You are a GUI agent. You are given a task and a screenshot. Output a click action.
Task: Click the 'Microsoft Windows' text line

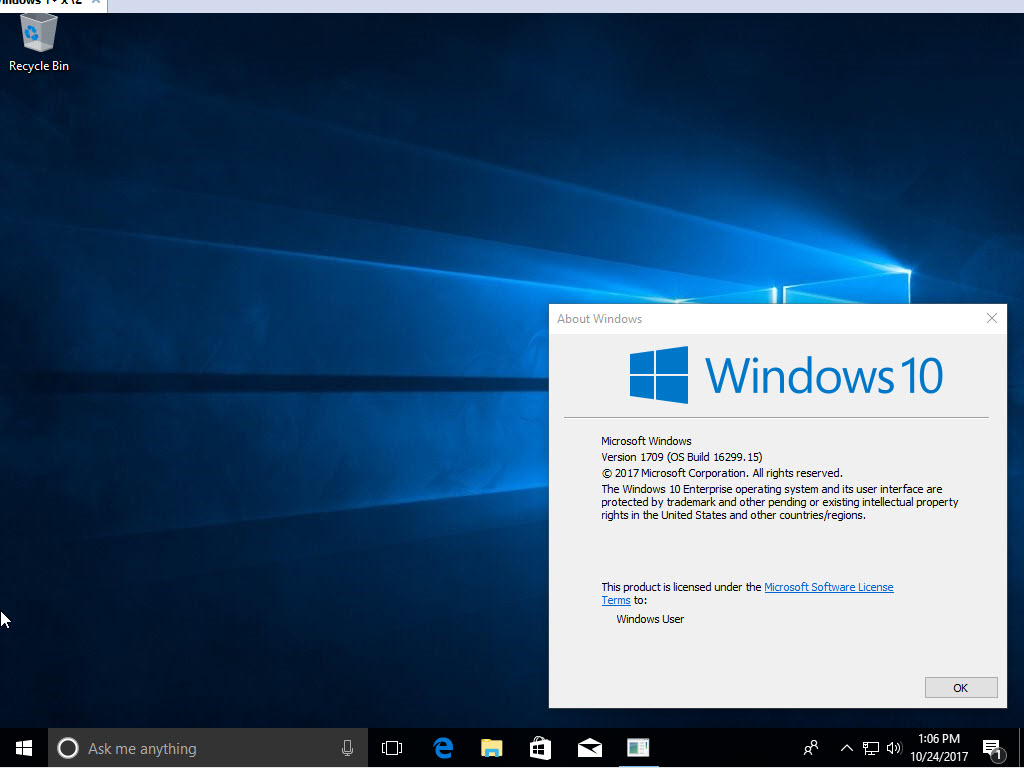646,441
